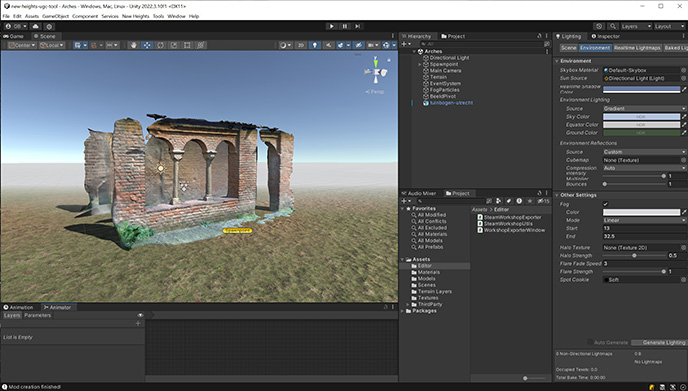Screen dimensions: 688x391
Task: Select the SteamWorkshopExporter script file
Action: 509,217
